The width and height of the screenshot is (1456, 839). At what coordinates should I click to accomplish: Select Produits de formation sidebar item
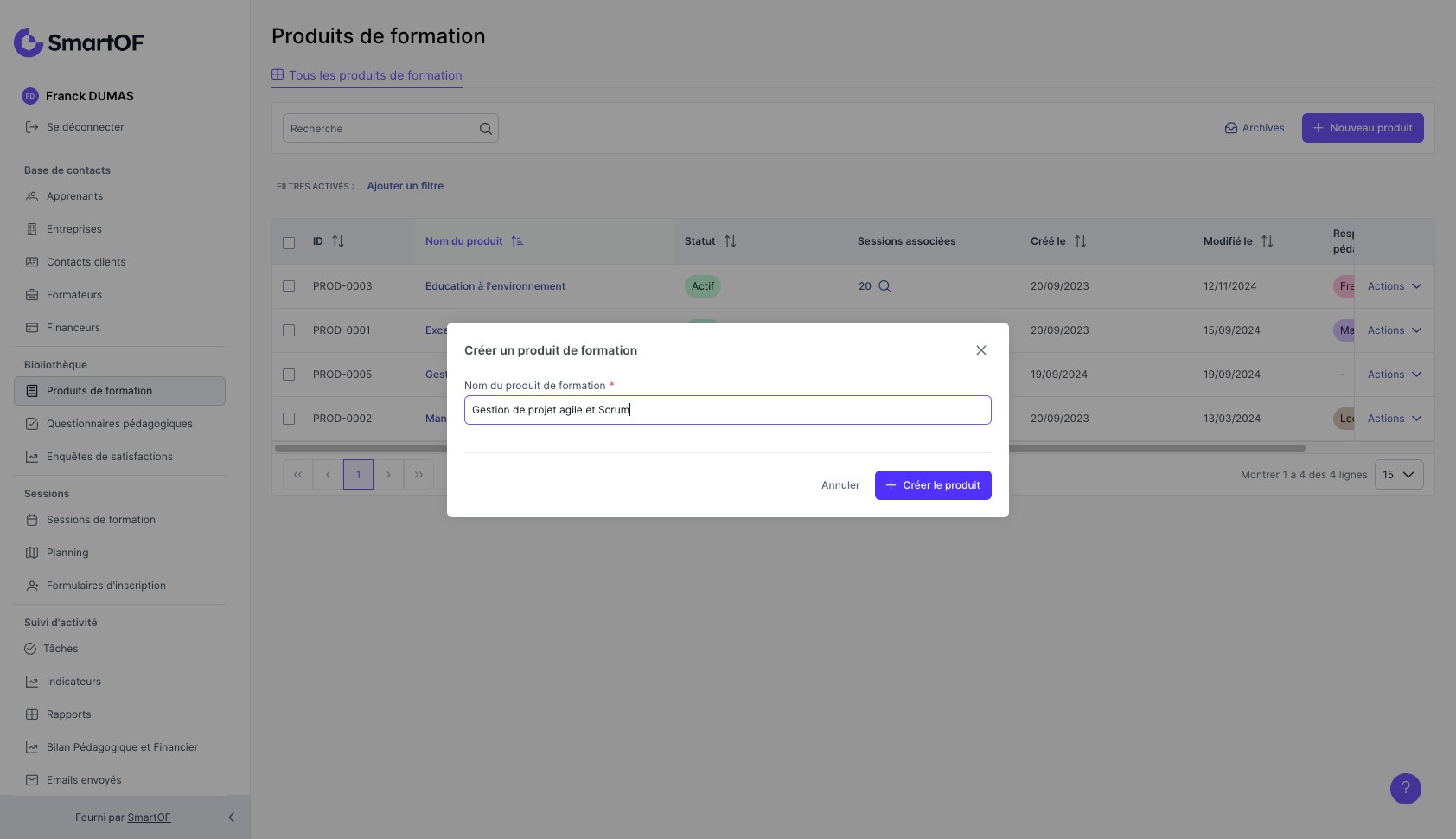pyautogui.click(x=119, y=391)
